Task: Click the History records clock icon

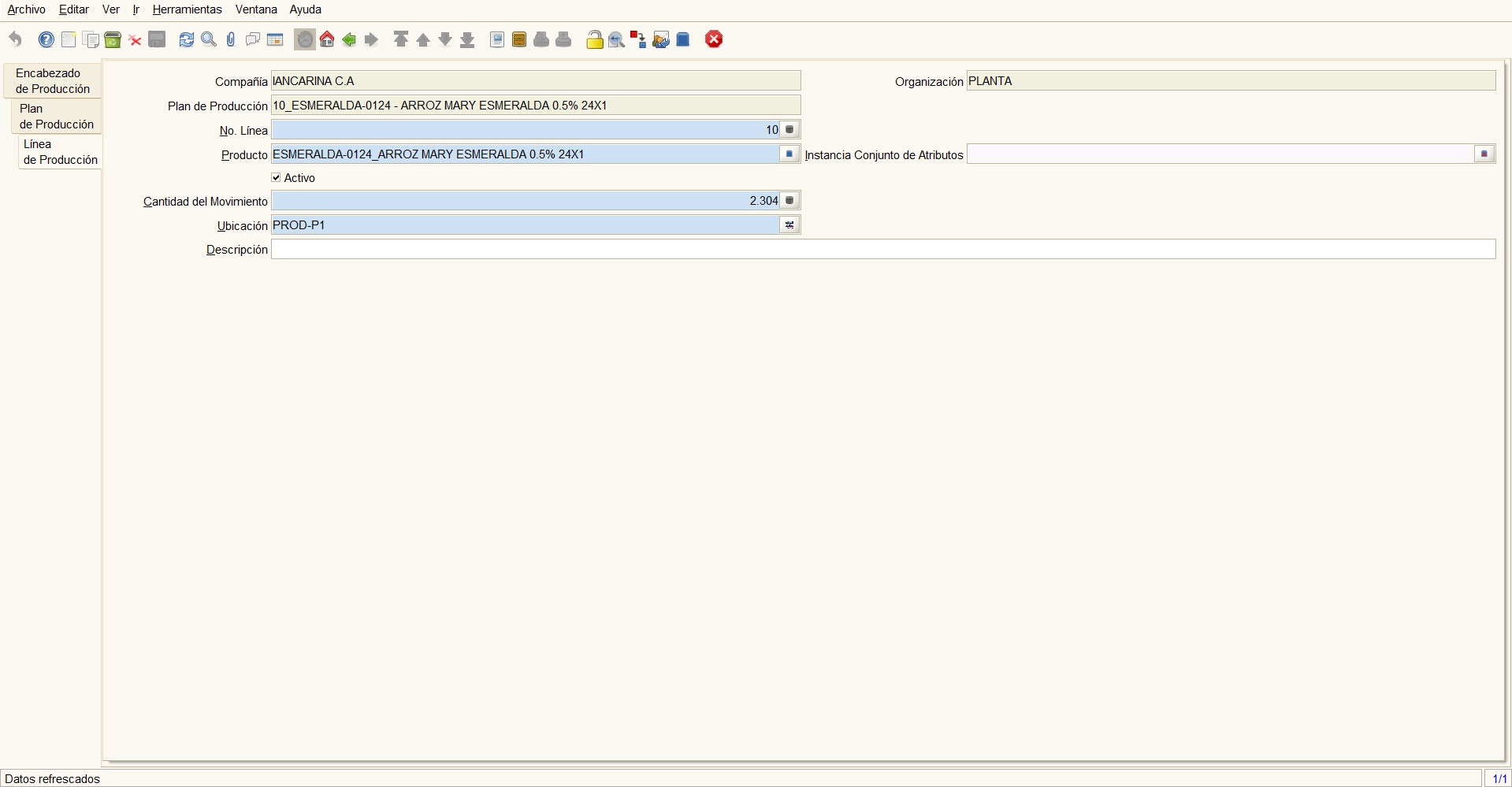Action: click(305, 39)
